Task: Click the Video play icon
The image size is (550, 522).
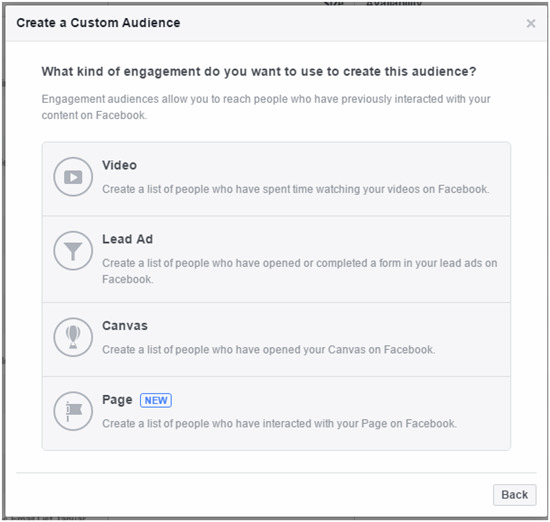Action: pyautogui.click(x=73, y=176)
